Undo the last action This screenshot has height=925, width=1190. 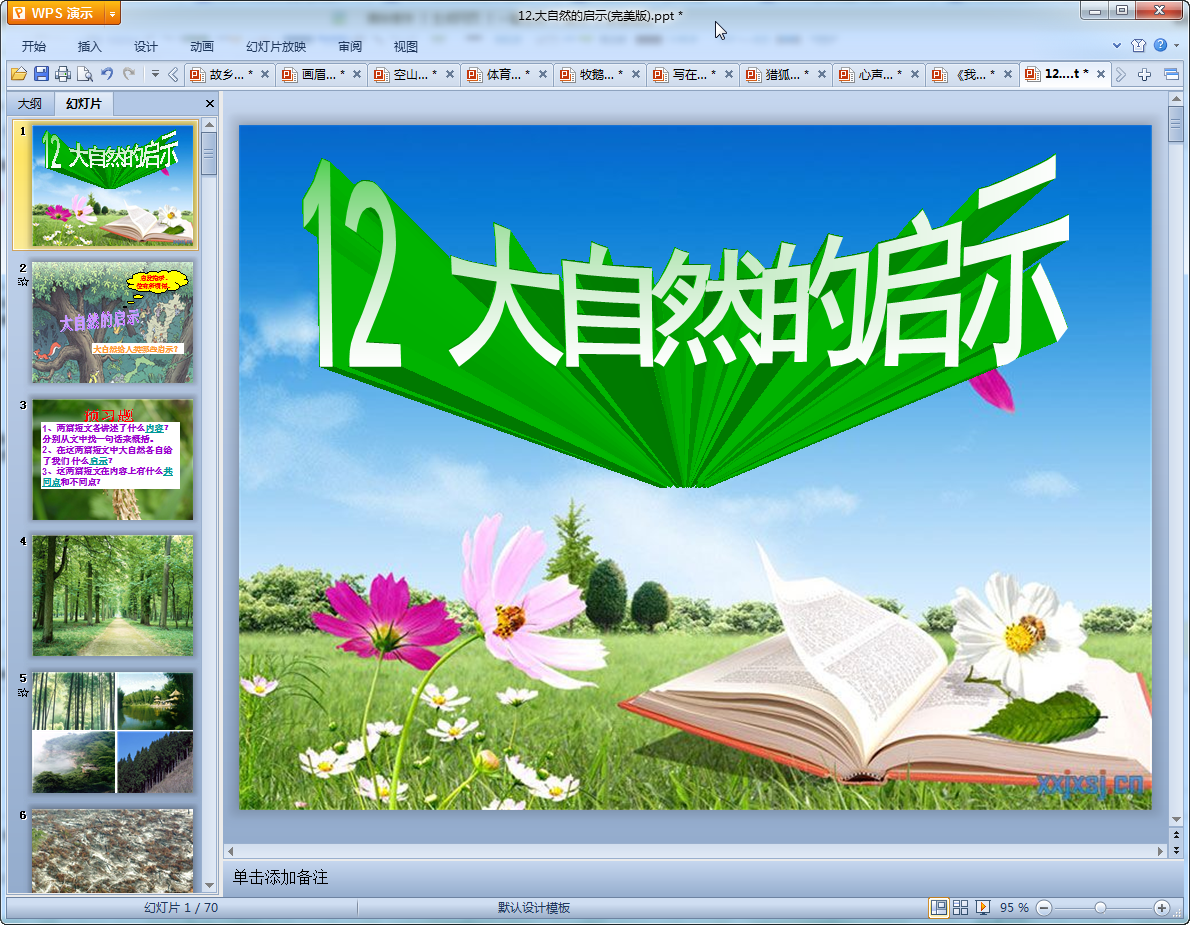click(107, 74)
